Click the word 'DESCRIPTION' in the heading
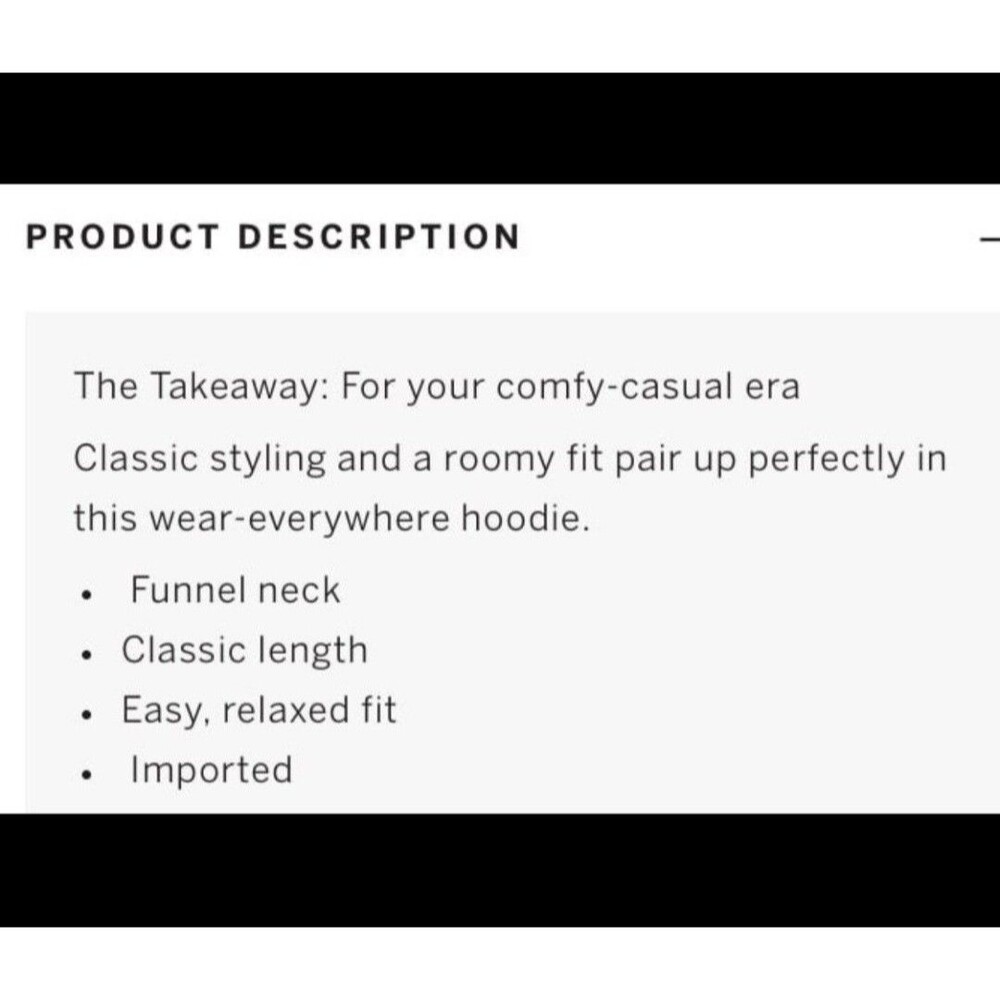This screenshot has width=1000, height=1000. click(x=379, y=238)
